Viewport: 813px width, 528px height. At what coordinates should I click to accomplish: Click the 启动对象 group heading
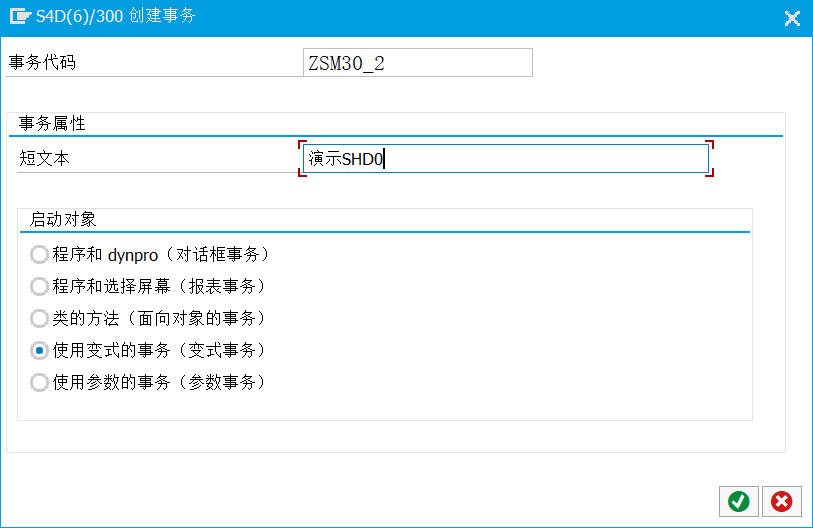[63, 219]
